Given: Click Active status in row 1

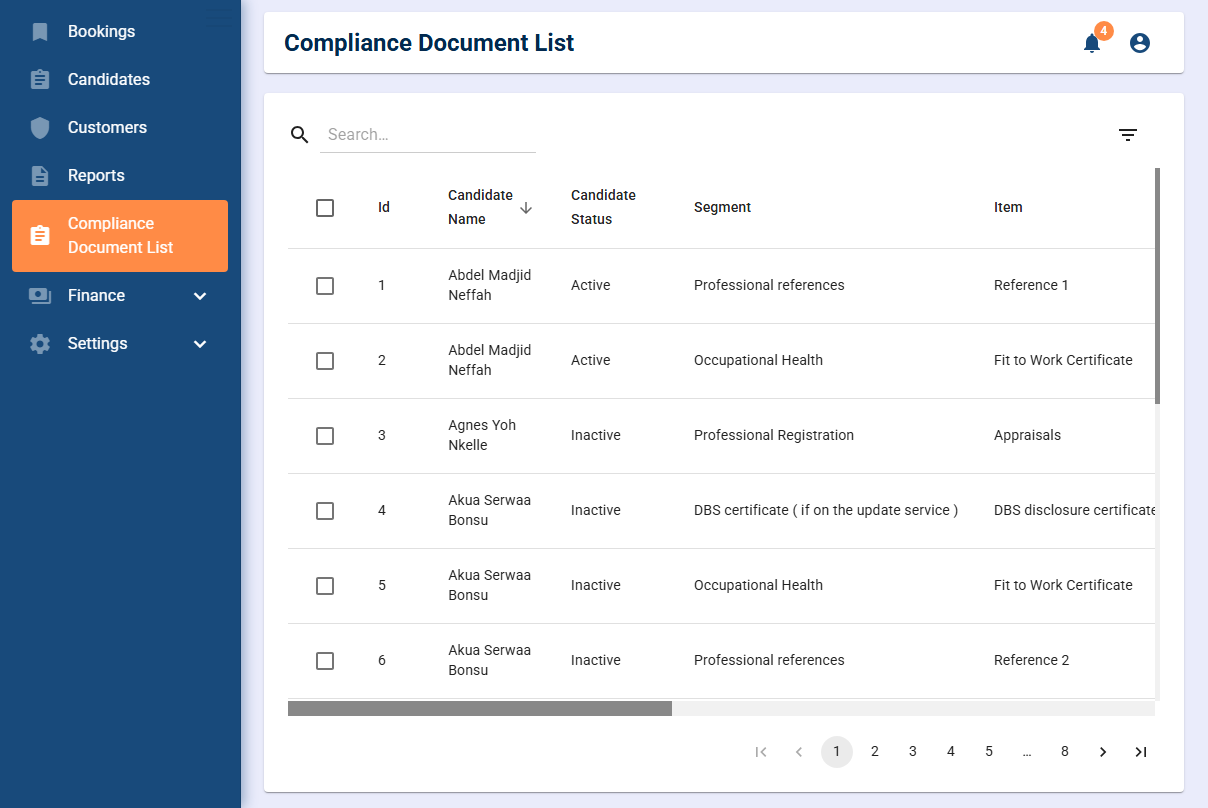Looking at the screenshot, I should (x=590, y=286).
